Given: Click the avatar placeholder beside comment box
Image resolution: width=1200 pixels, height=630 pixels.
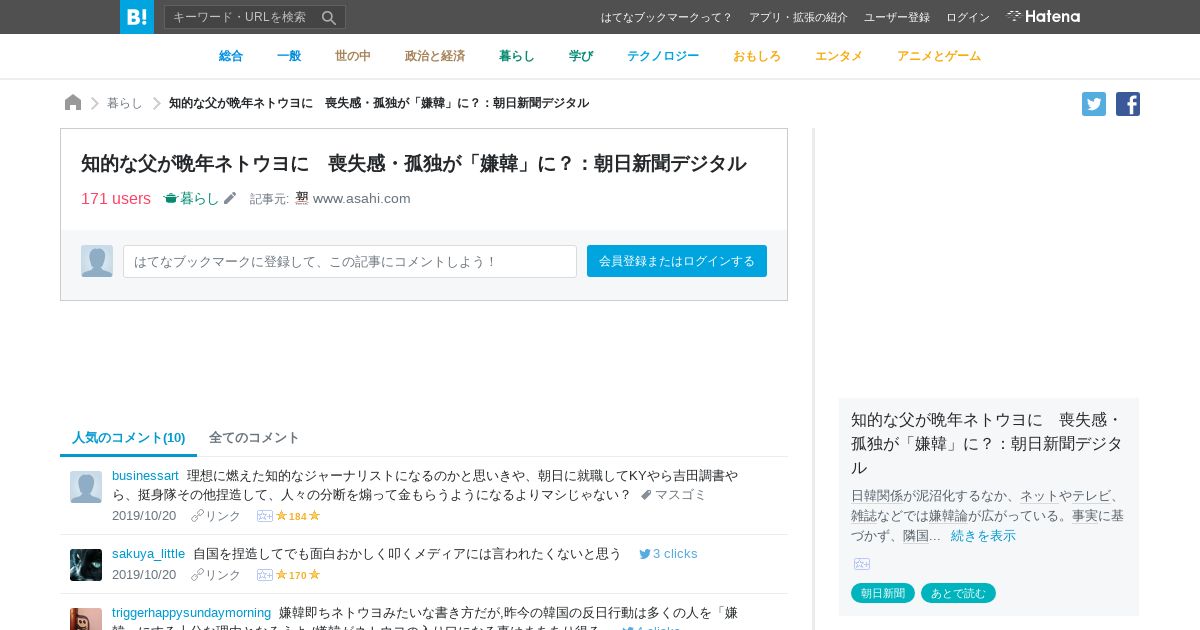Looking at the screenshot, I should point(97,261).
